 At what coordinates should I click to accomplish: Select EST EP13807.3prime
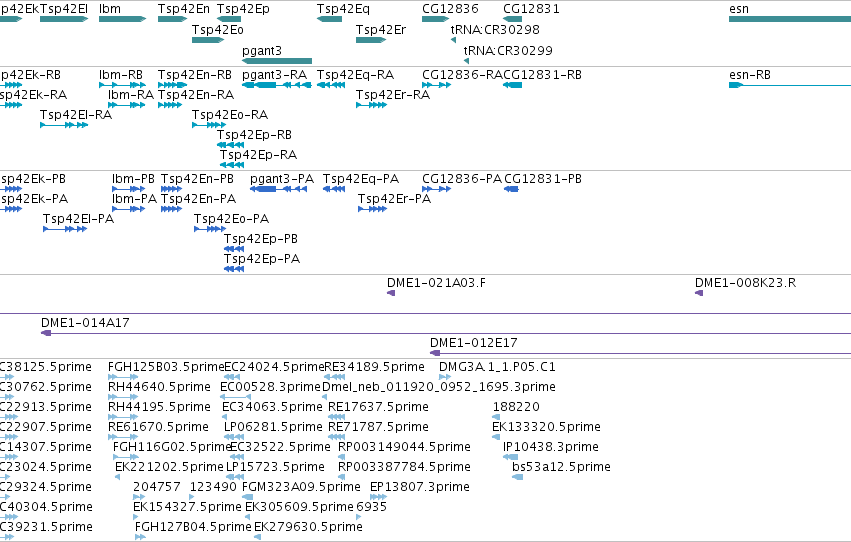(x=378, y=497)
